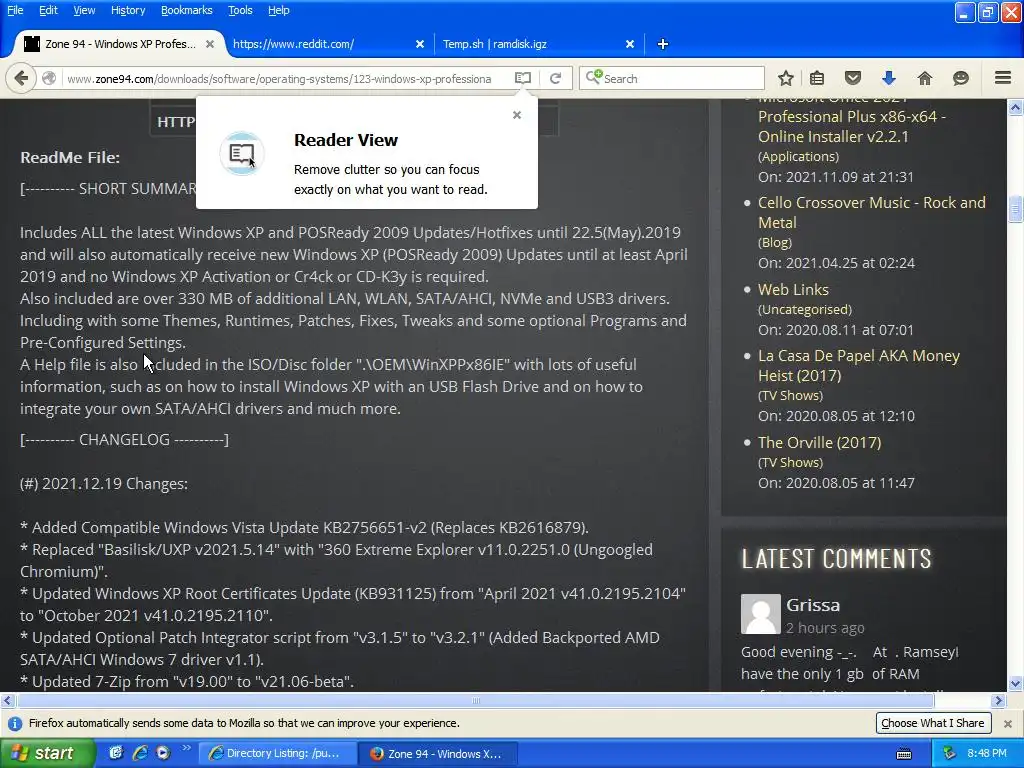The width and height of the screenshot is (1024, 768).
Task: Click the vertical scrollbar up arrow
Action: [x=1016, y=107]
